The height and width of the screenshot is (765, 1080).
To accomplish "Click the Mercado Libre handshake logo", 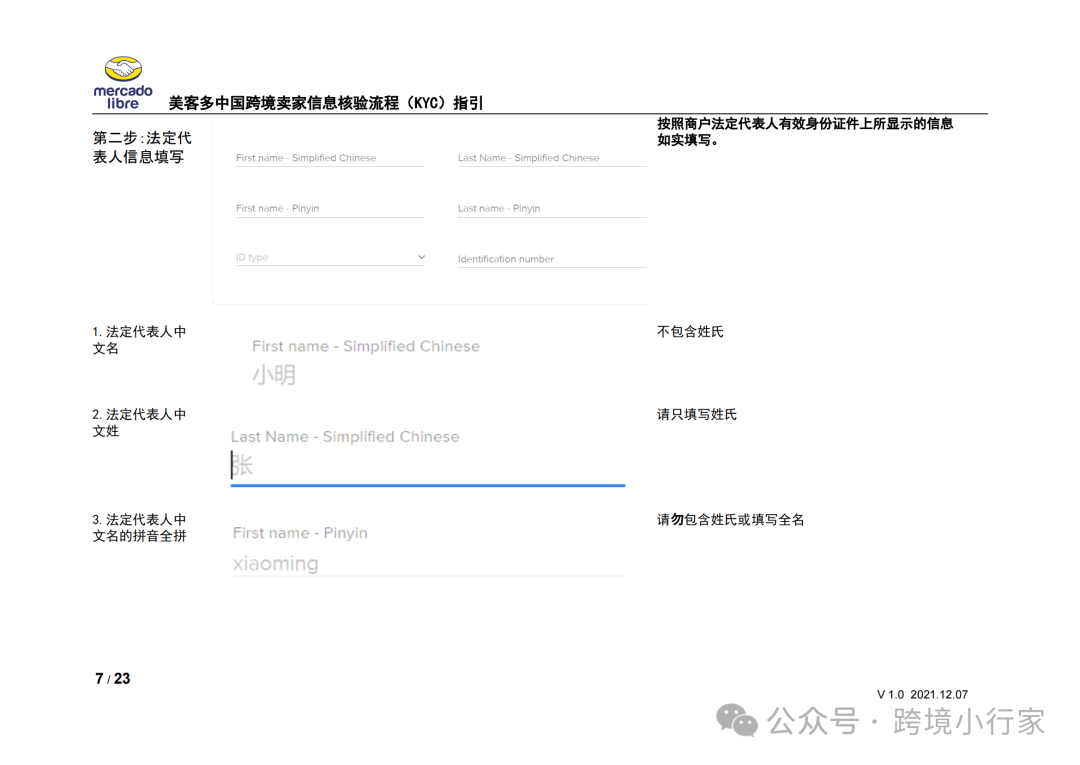I will tap(124, 68).
